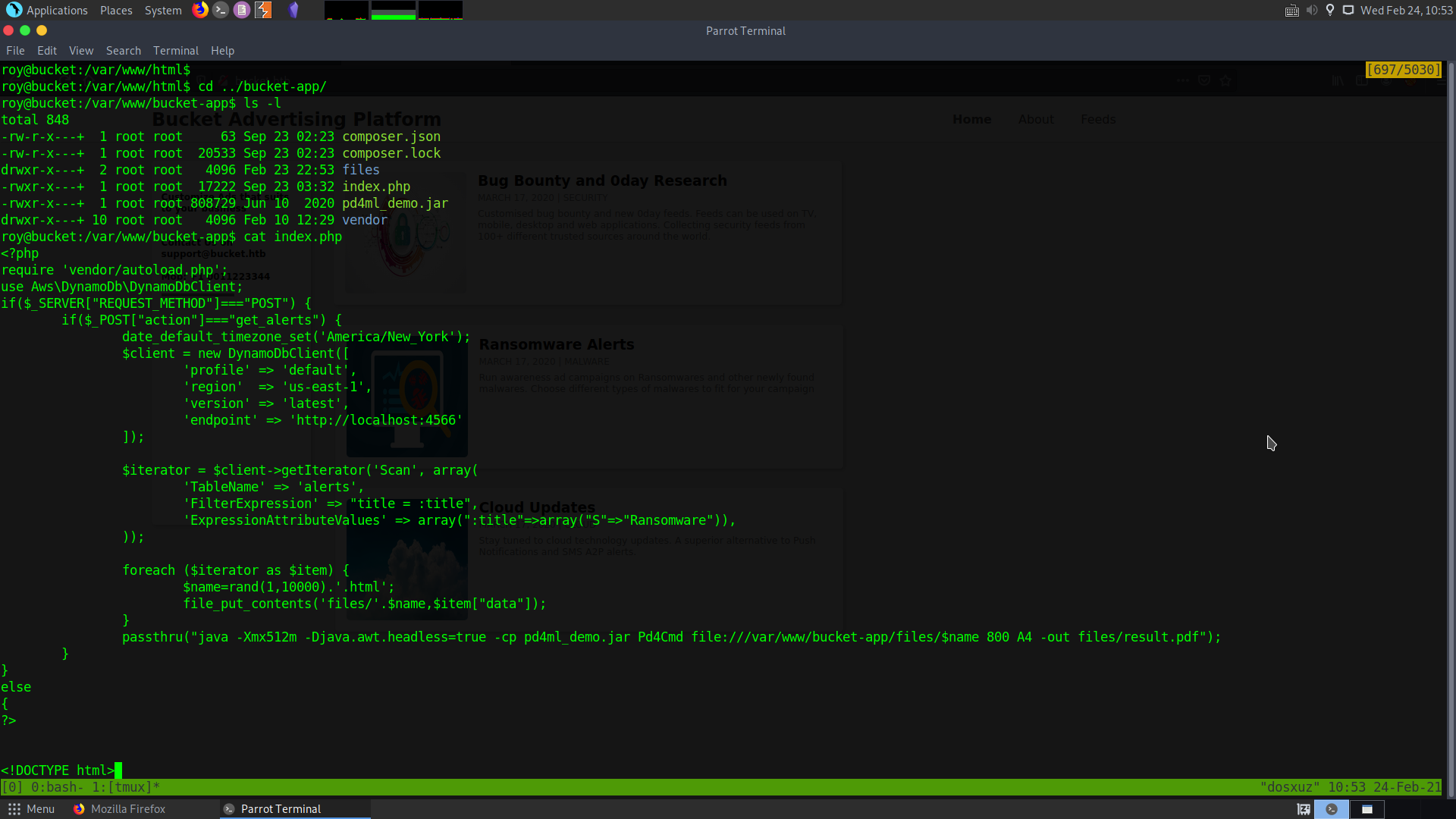Open the Search menu
This screenshot has height=819, width=1456.
123,51
